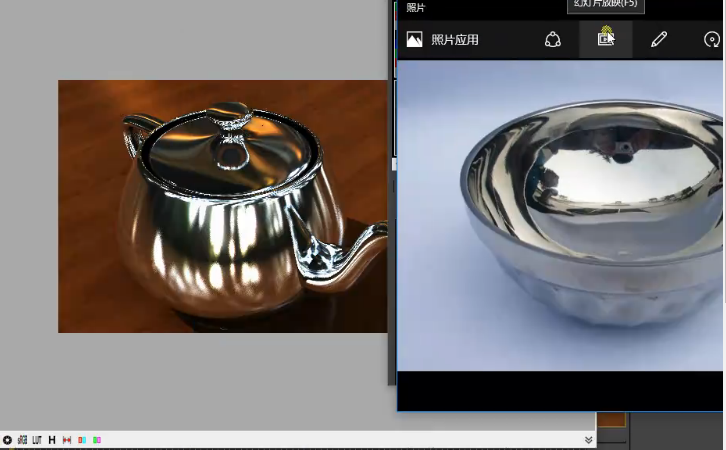Click the 照片 window title text
The image size is (726, 450).
click(415, 7)
